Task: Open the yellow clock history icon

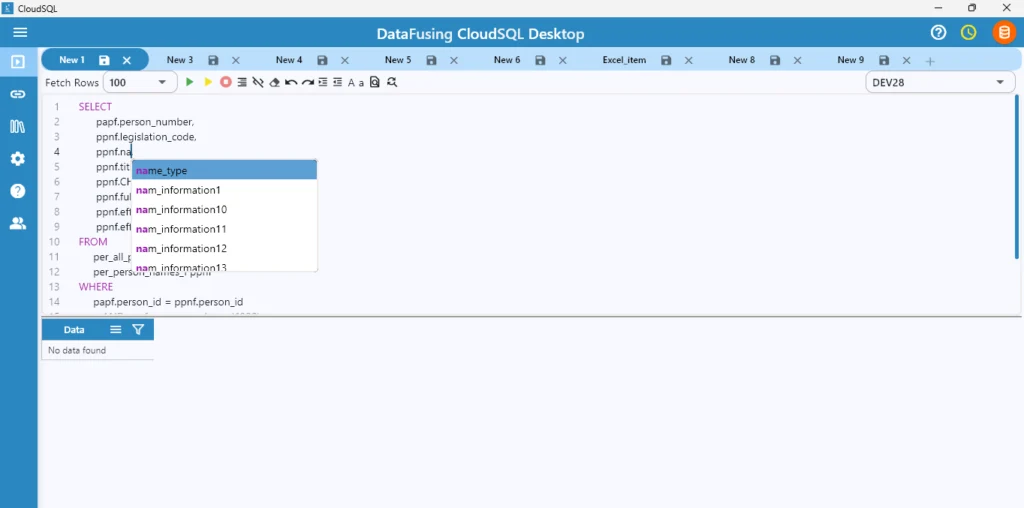Action: coord(968,33)
